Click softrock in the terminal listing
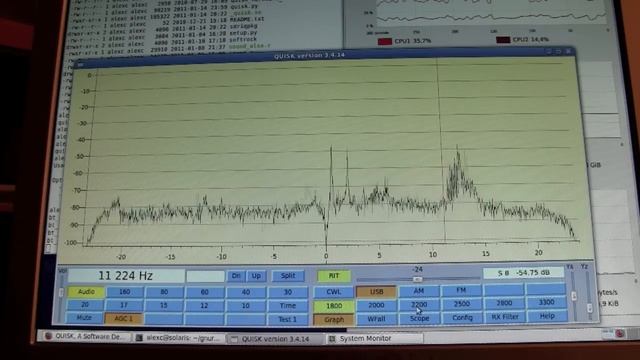 point(244,40)
